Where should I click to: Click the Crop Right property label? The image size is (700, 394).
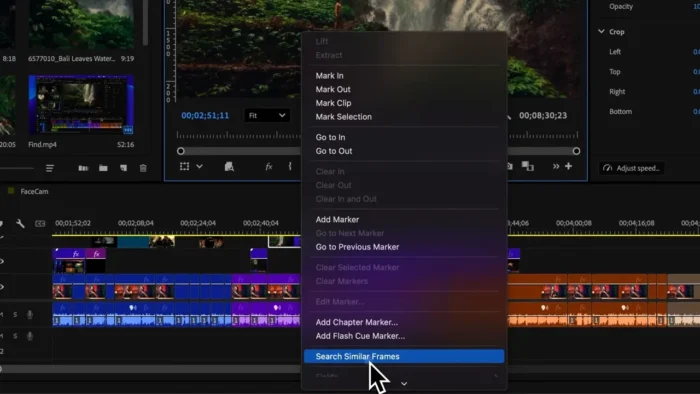click(x=617, y=92)
